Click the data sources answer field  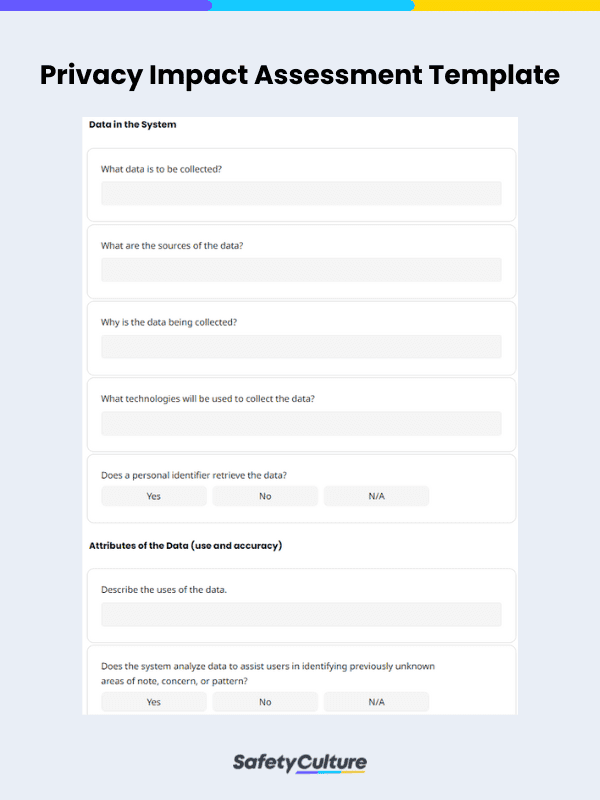tap(300, 269)
